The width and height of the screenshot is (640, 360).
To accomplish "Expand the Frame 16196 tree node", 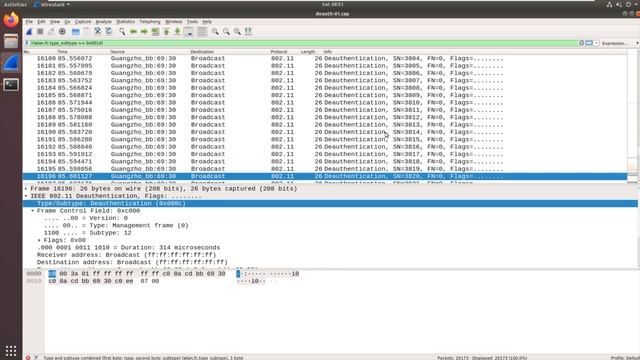I will [x=26, y=189].
